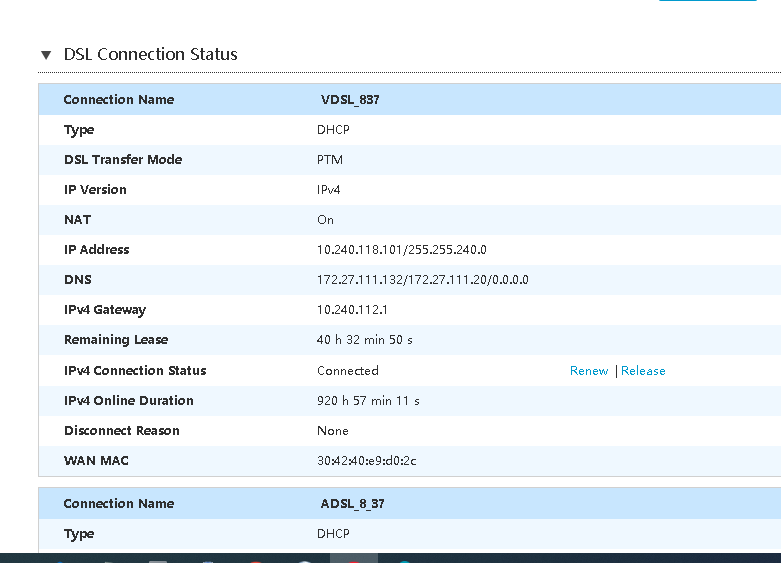Screen dimensions: 781x563
Task: Click the IPv4 Connection Status label
Action: [135, 371]
